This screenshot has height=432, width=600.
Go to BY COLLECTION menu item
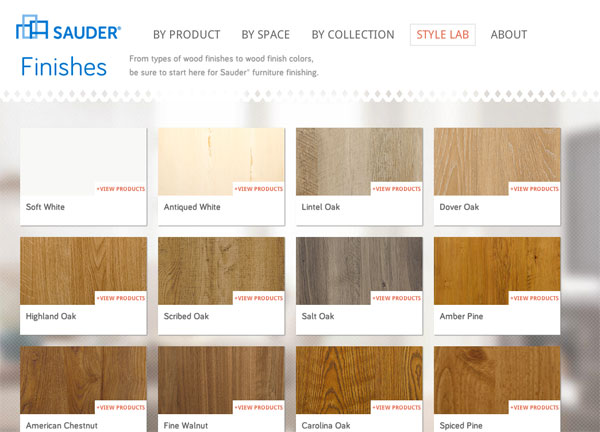coord(353,35)
